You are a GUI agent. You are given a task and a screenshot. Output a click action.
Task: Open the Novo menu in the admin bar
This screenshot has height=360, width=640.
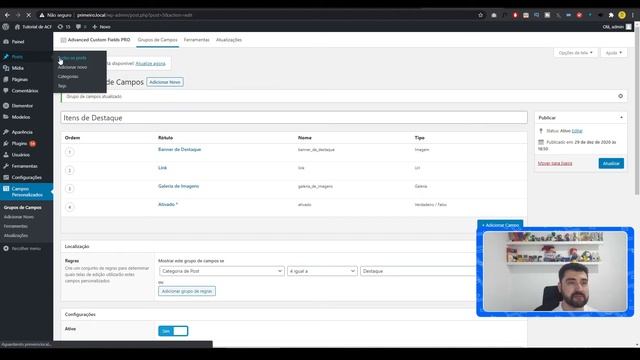click(x=101, y=27)
